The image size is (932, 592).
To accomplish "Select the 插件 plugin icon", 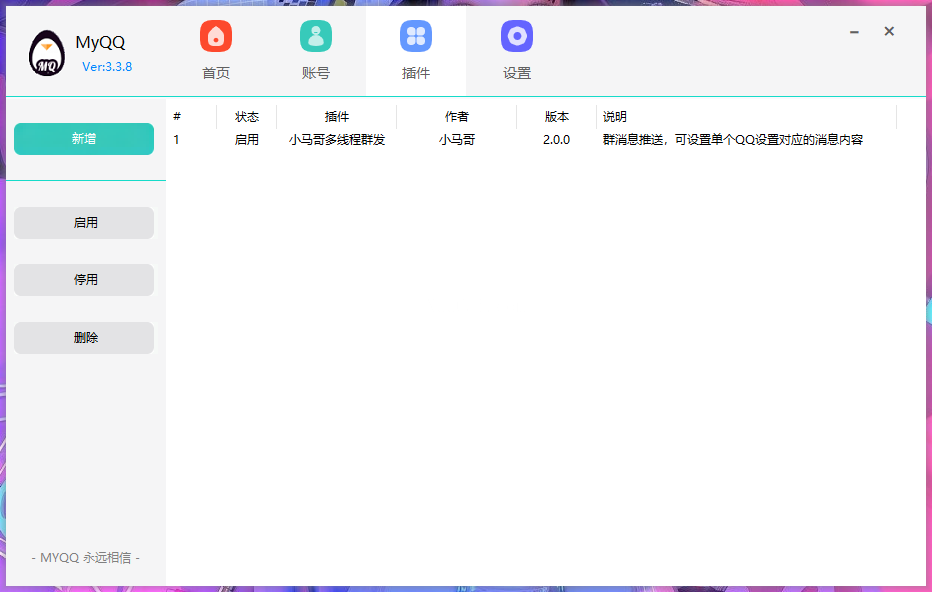I will coord(416,37).
